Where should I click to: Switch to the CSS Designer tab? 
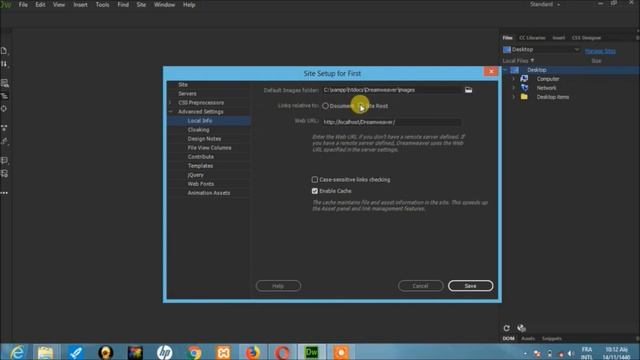[x=586, y=38]
